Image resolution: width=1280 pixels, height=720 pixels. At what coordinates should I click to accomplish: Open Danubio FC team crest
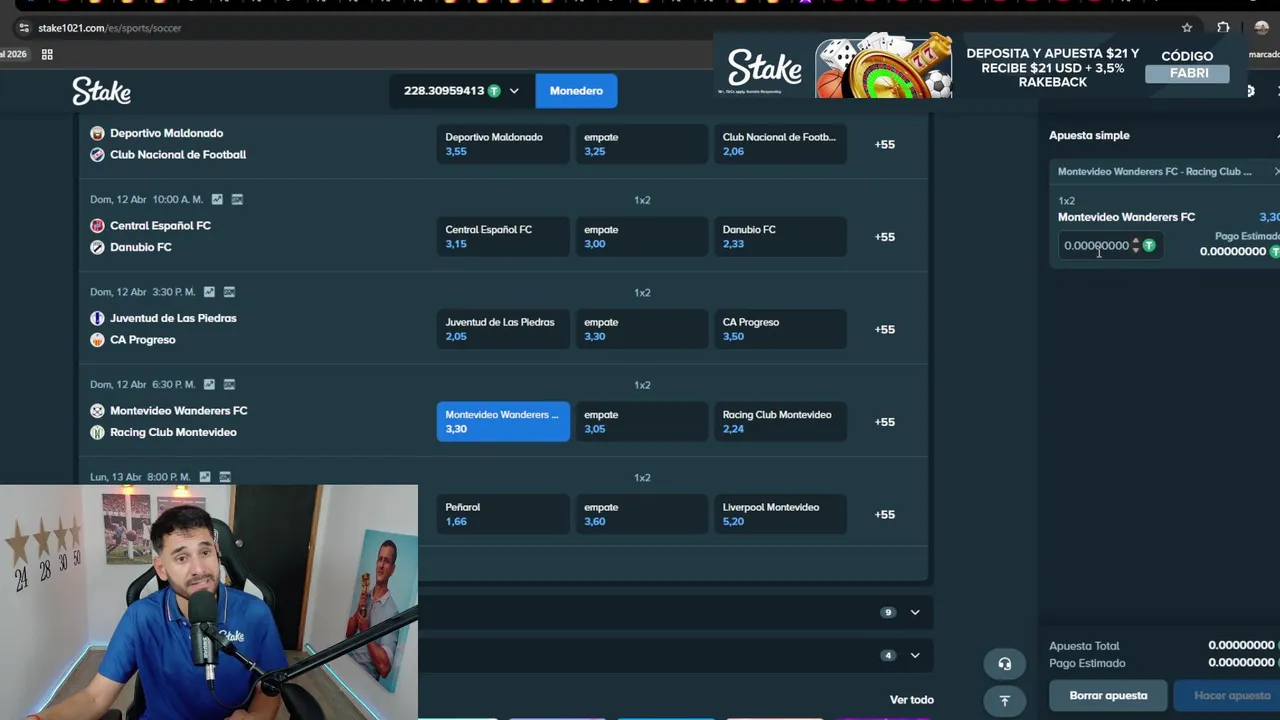point(97,247)
